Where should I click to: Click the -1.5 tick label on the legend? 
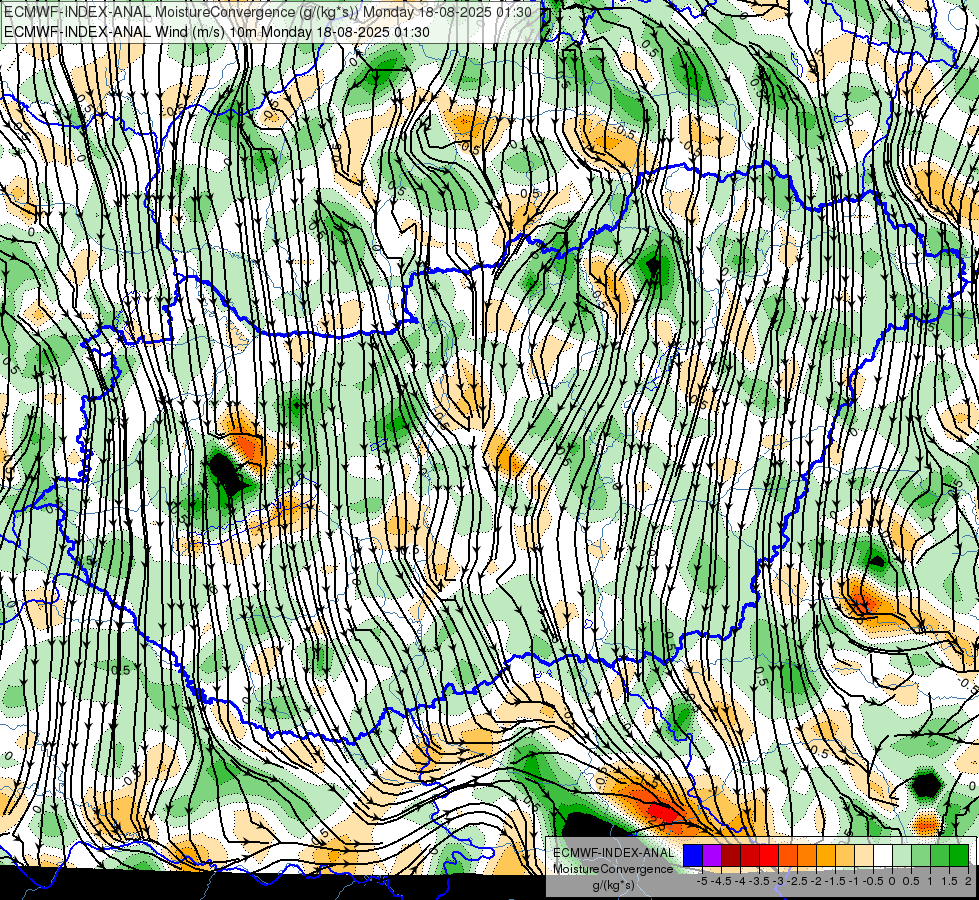click(835, 881)
